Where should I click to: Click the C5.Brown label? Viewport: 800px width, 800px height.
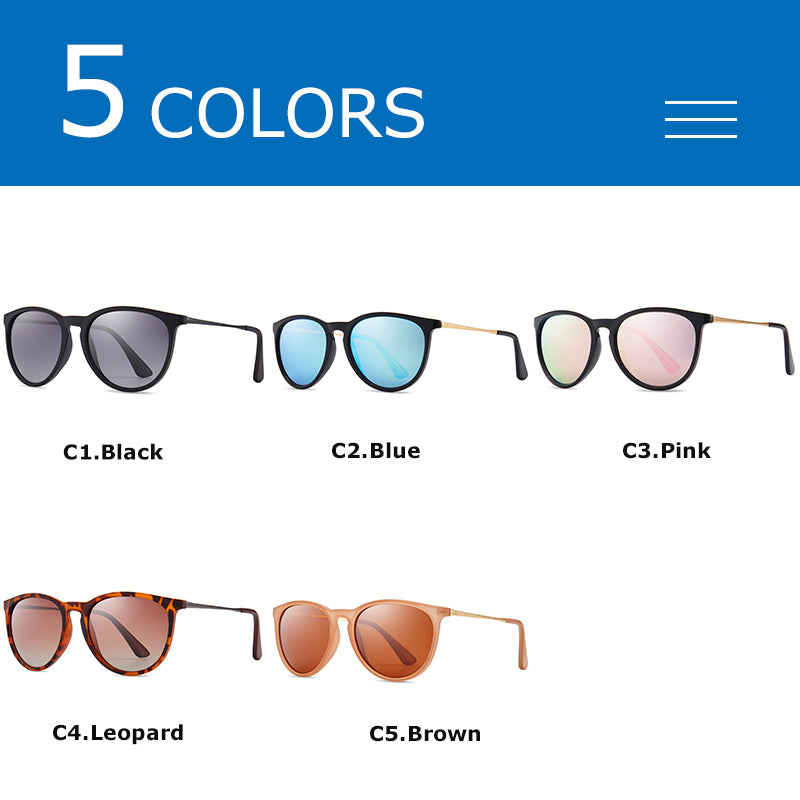click(x=425, y=734)
